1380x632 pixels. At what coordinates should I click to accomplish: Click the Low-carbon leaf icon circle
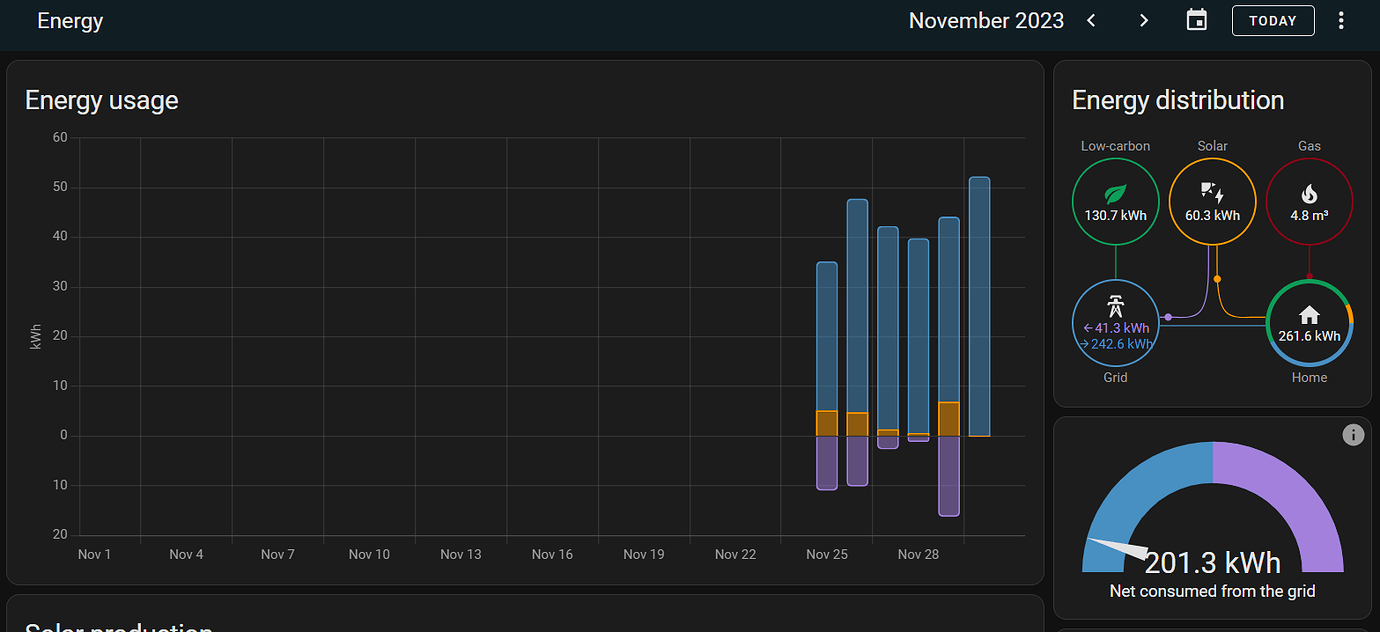pyautogui.click(x=1115, y=202)
